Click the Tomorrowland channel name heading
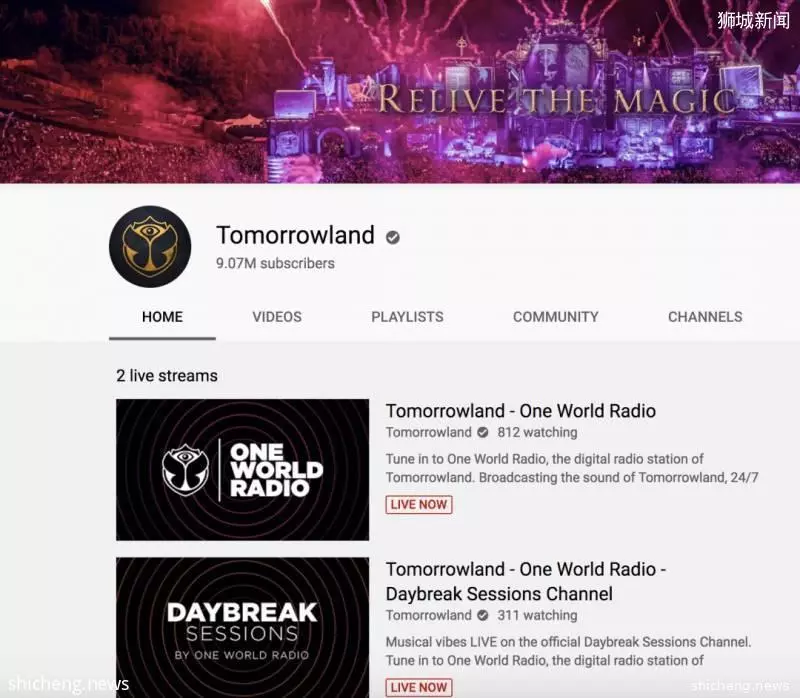800x698 pixels. pos(295,235)
